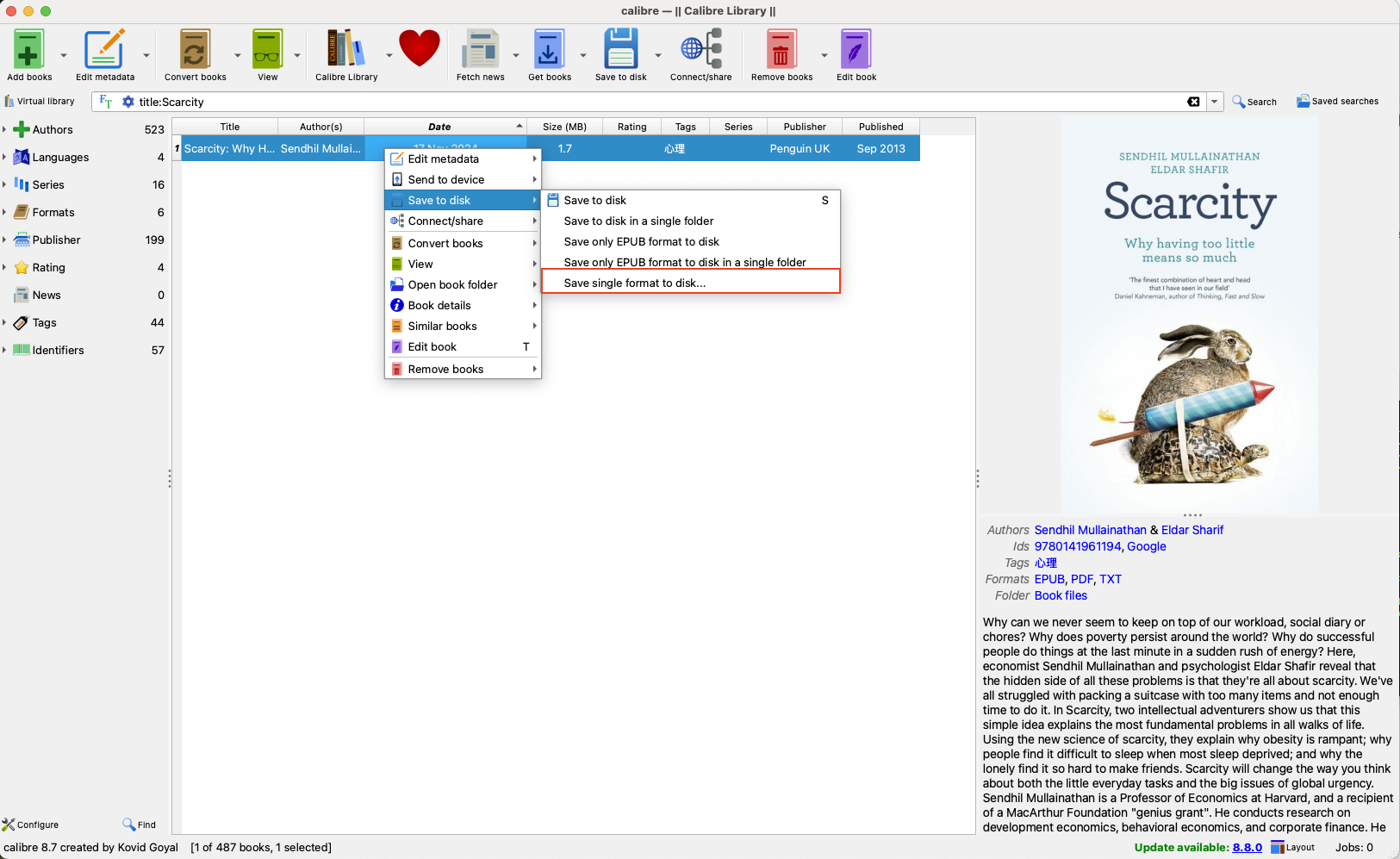This screenshot has width=1400, height=859.
Task: Open Eldar Sharif author link
Action: pyautogui.click(x=1192, y=530)
